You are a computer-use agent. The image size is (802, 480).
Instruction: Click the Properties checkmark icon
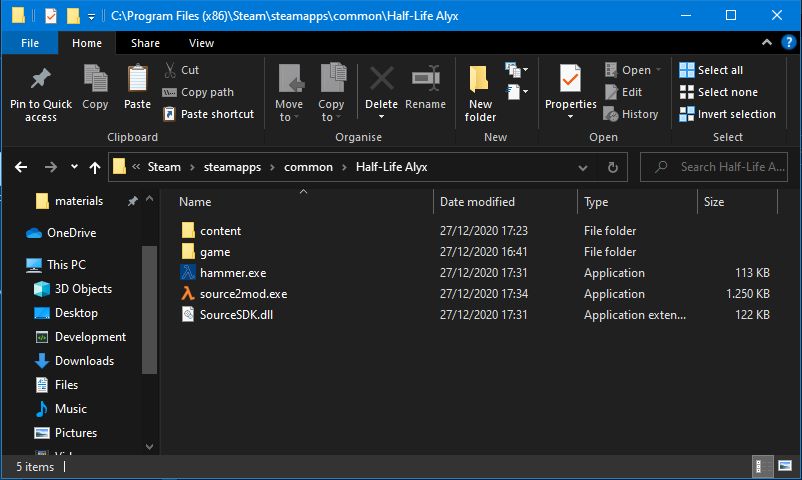[570, 79]
